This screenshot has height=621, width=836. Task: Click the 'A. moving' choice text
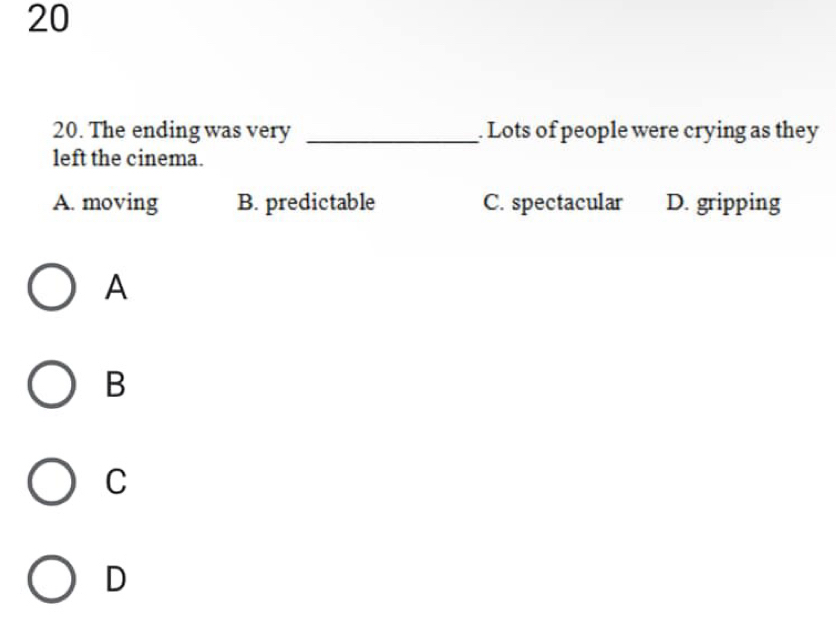[105, 203]
